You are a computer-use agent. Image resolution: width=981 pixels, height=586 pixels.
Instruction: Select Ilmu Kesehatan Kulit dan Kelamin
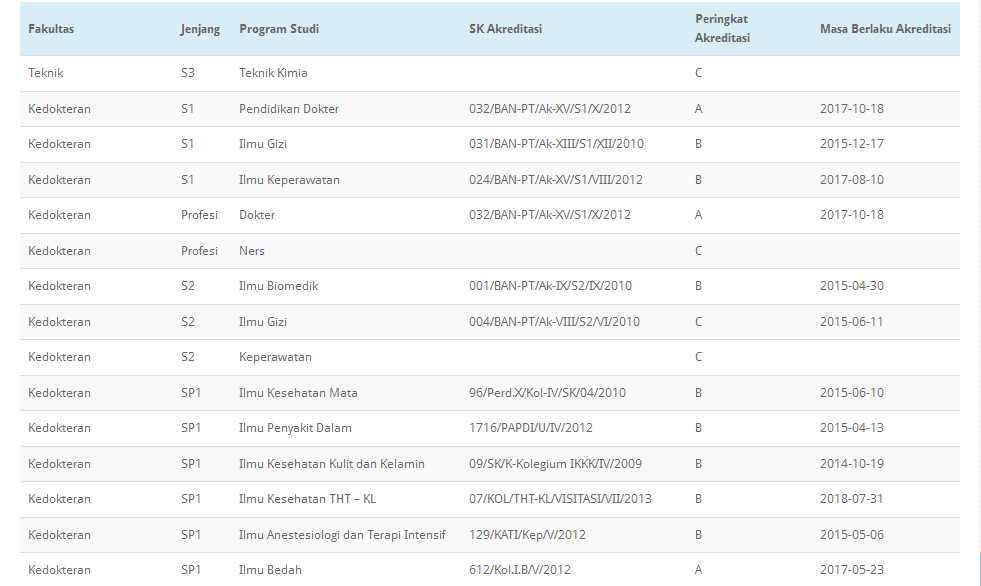pos(332,464)
